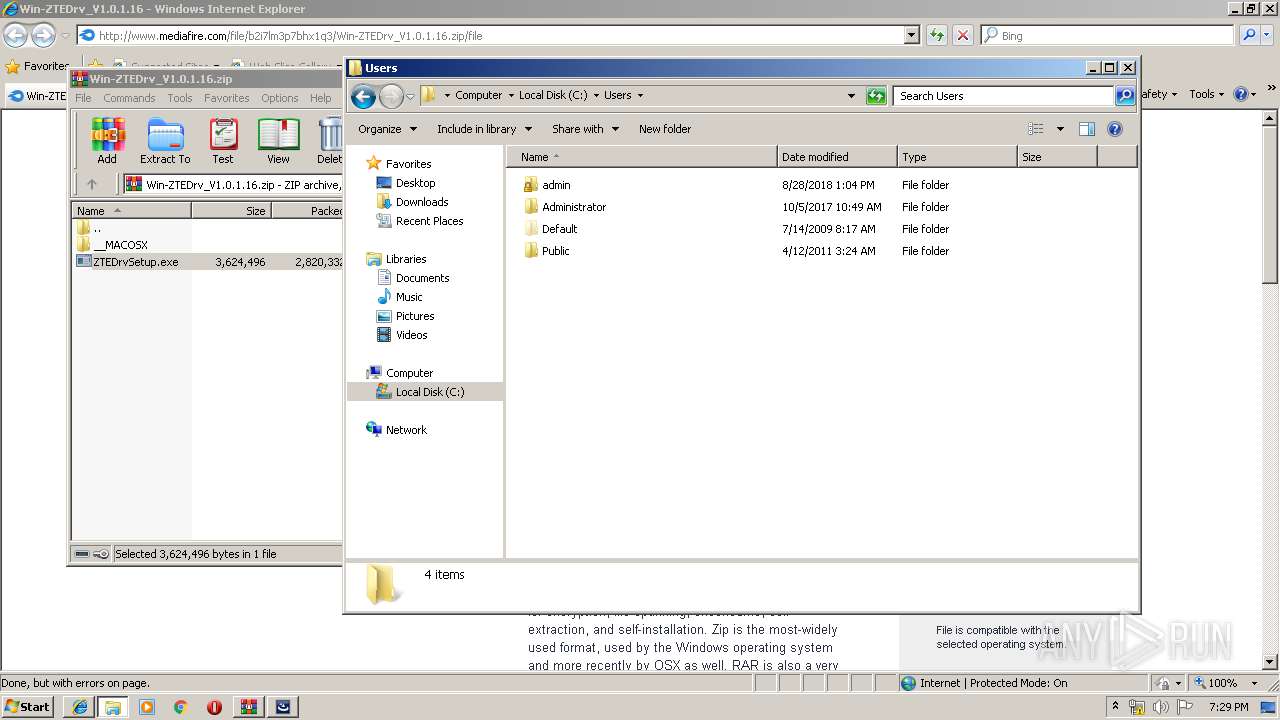The width and height of the screenshot is (1280, 720).
Task: Click the Search Users magnifier icon
Action: pyautogui.click(x=1125, y=96)
